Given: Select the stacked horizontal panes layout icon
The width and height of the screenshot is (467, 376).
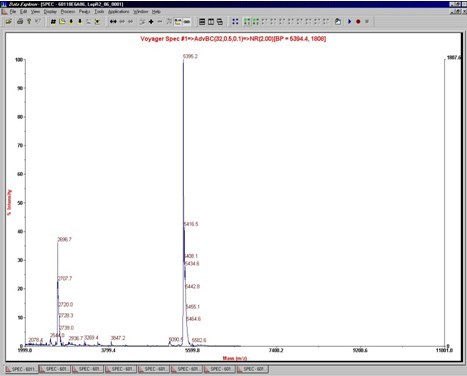Looking at the screenshot, I should pos(202,22).
